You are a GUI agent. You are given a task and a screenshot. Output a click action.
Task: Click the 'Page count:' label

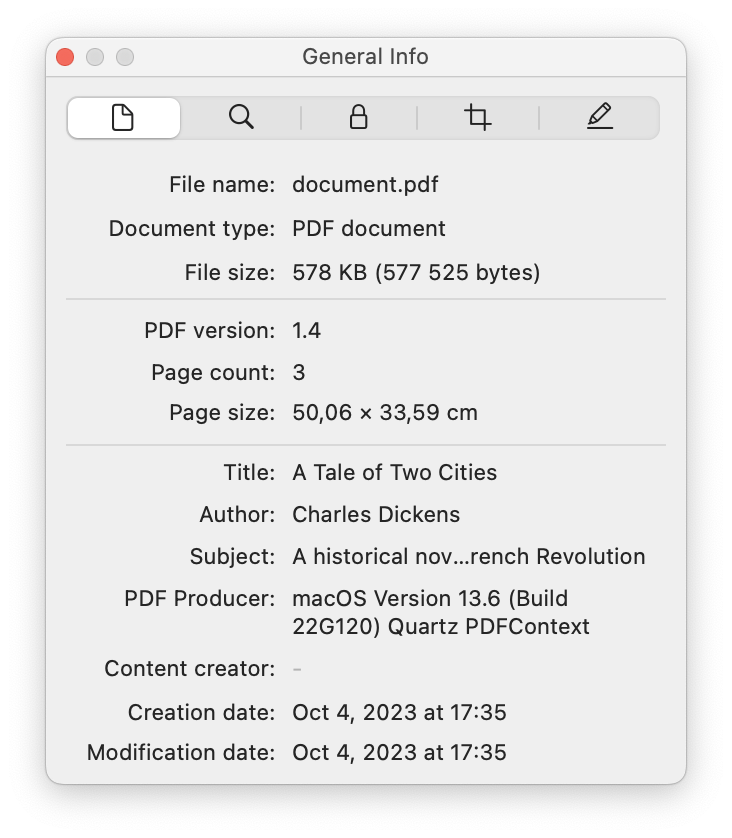pyautogui.click(x=213, y=373)
